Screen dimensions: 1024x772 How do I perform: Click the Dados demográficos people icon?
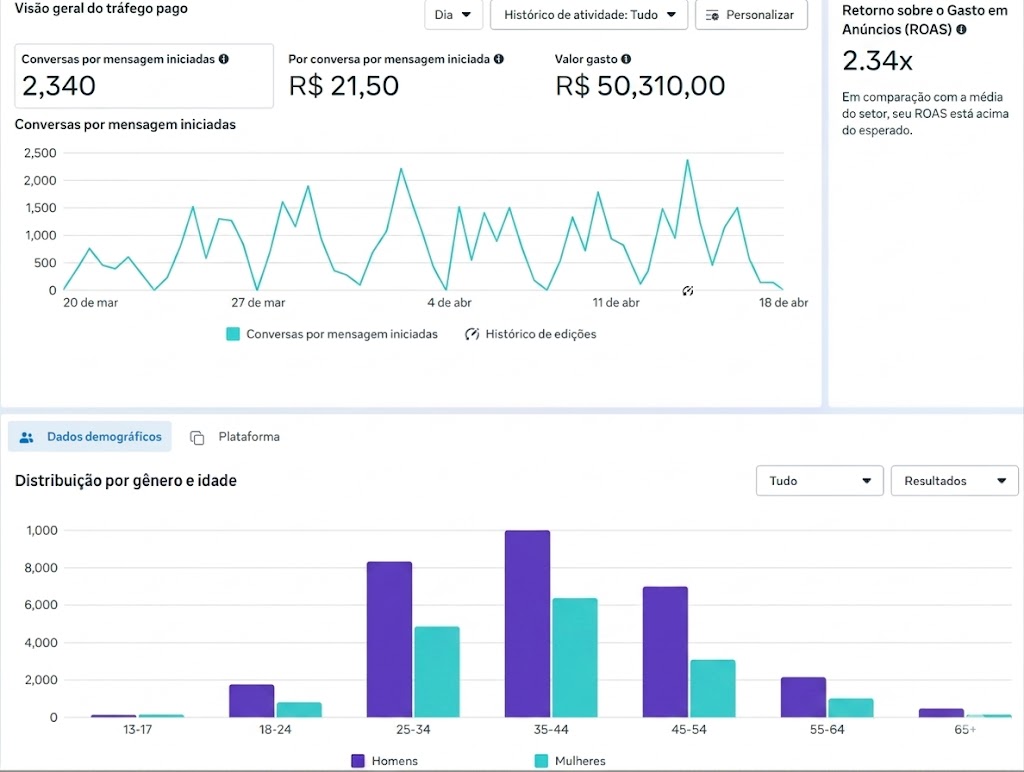coord(27,437)
